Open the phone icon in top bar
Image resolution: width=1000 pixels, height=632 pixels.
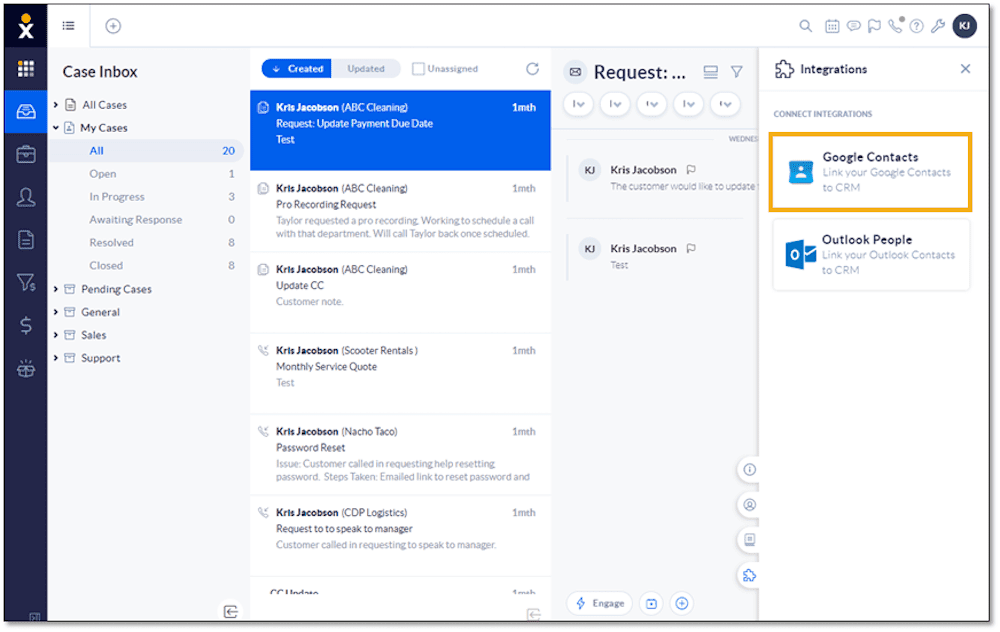[x=895, y=26]
